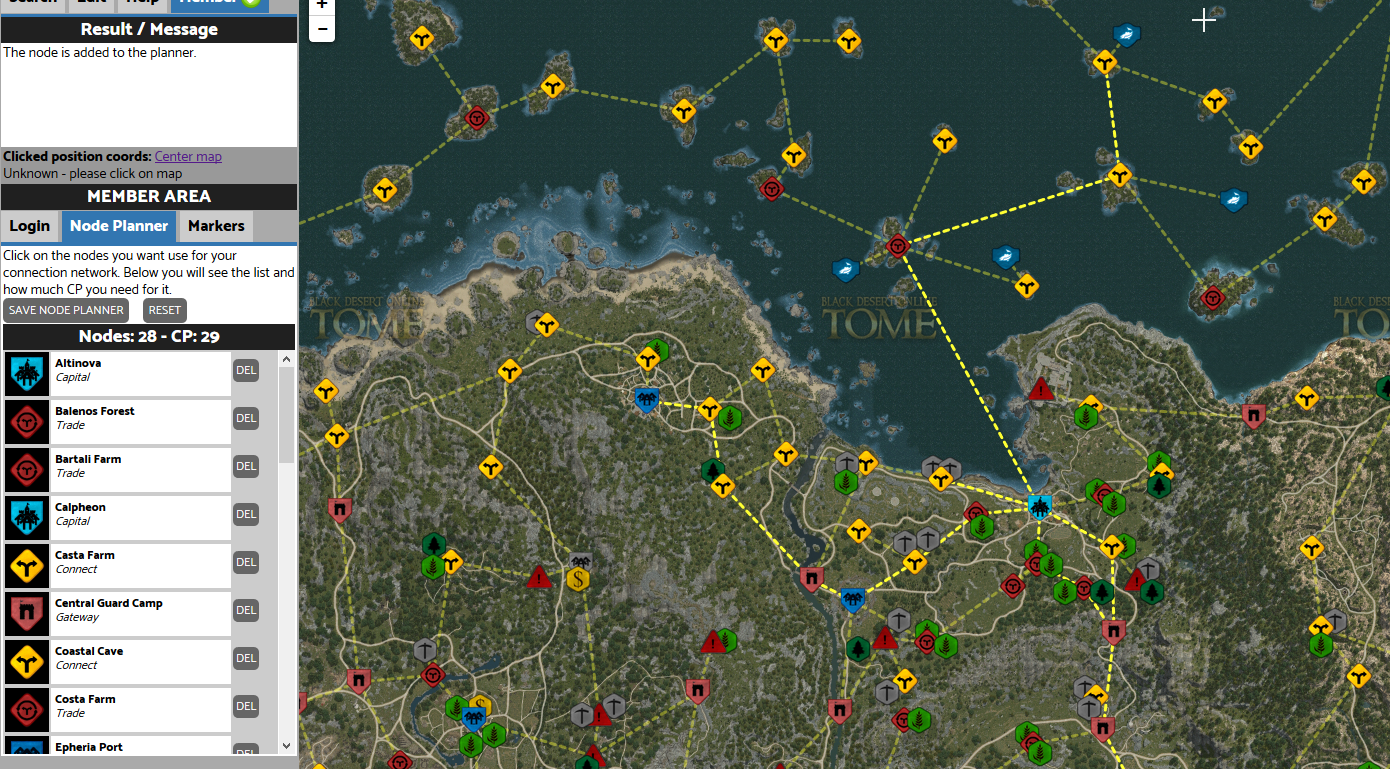Select the ship node nearest the white crosshair
This screenshot has height=769, width=1390.
coord(1127,35)
